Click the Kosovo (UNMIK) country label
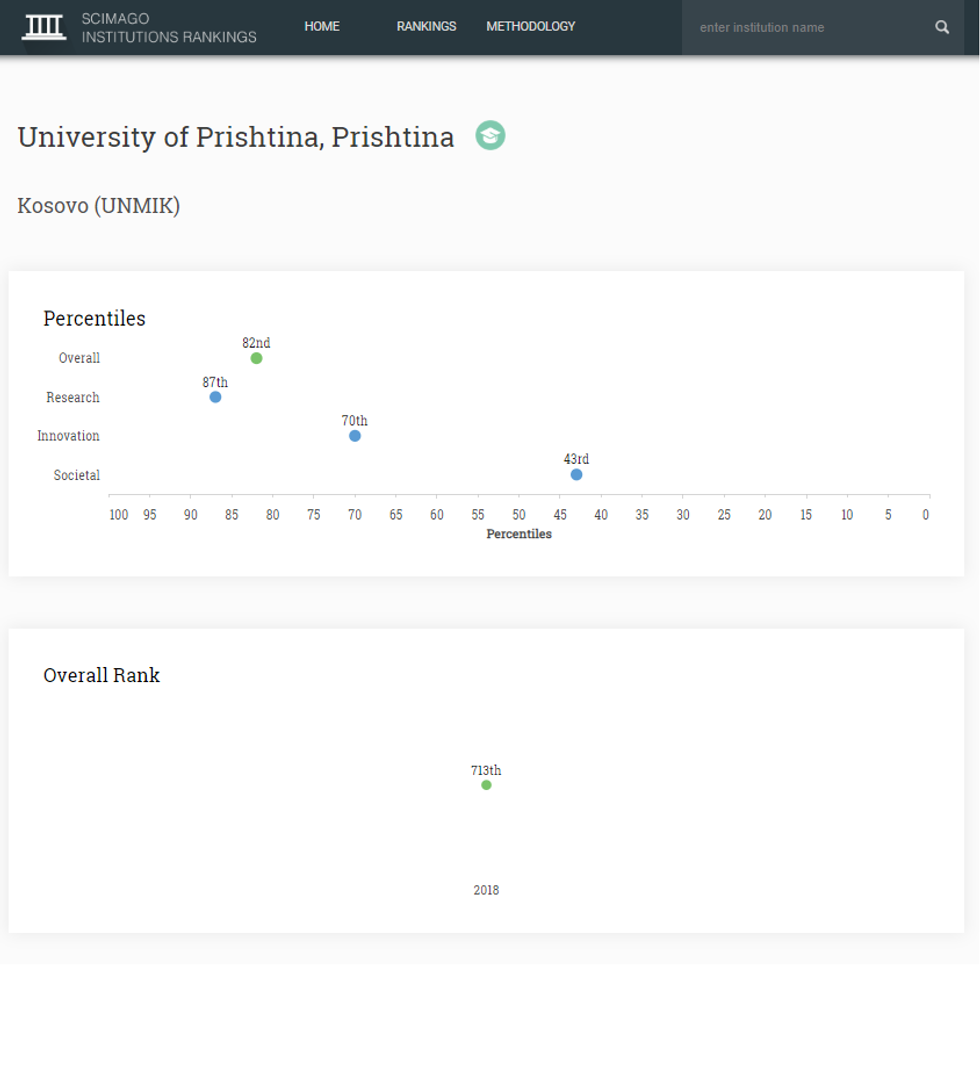This screenshot has height=1085, width=980. pyautogui.click(x=99, y=206)
